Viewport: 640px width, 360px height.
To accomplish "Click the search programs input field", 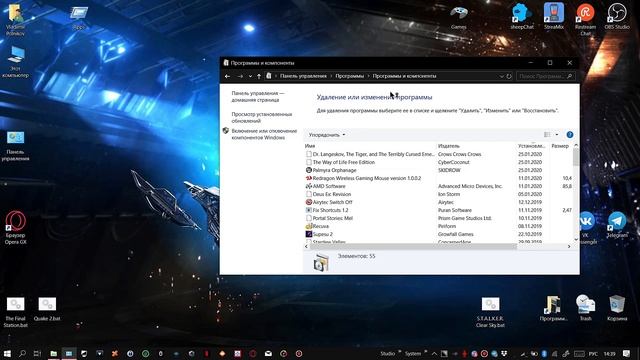I will click(545, 76).
